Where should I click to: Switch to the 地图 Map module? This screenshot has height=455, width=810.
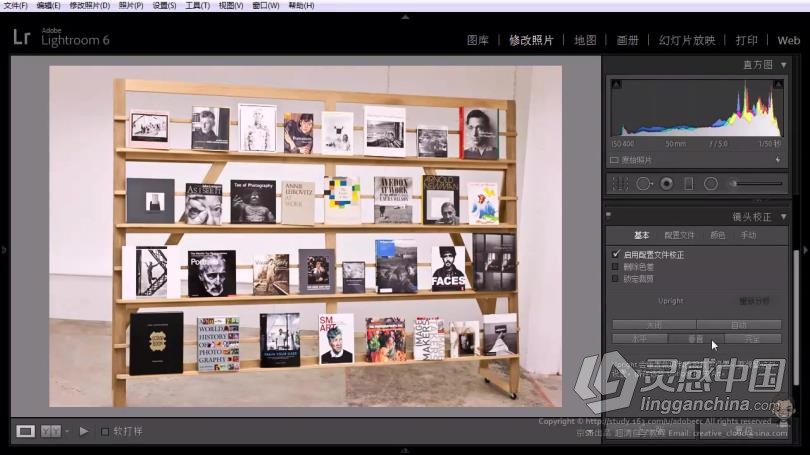585,40
